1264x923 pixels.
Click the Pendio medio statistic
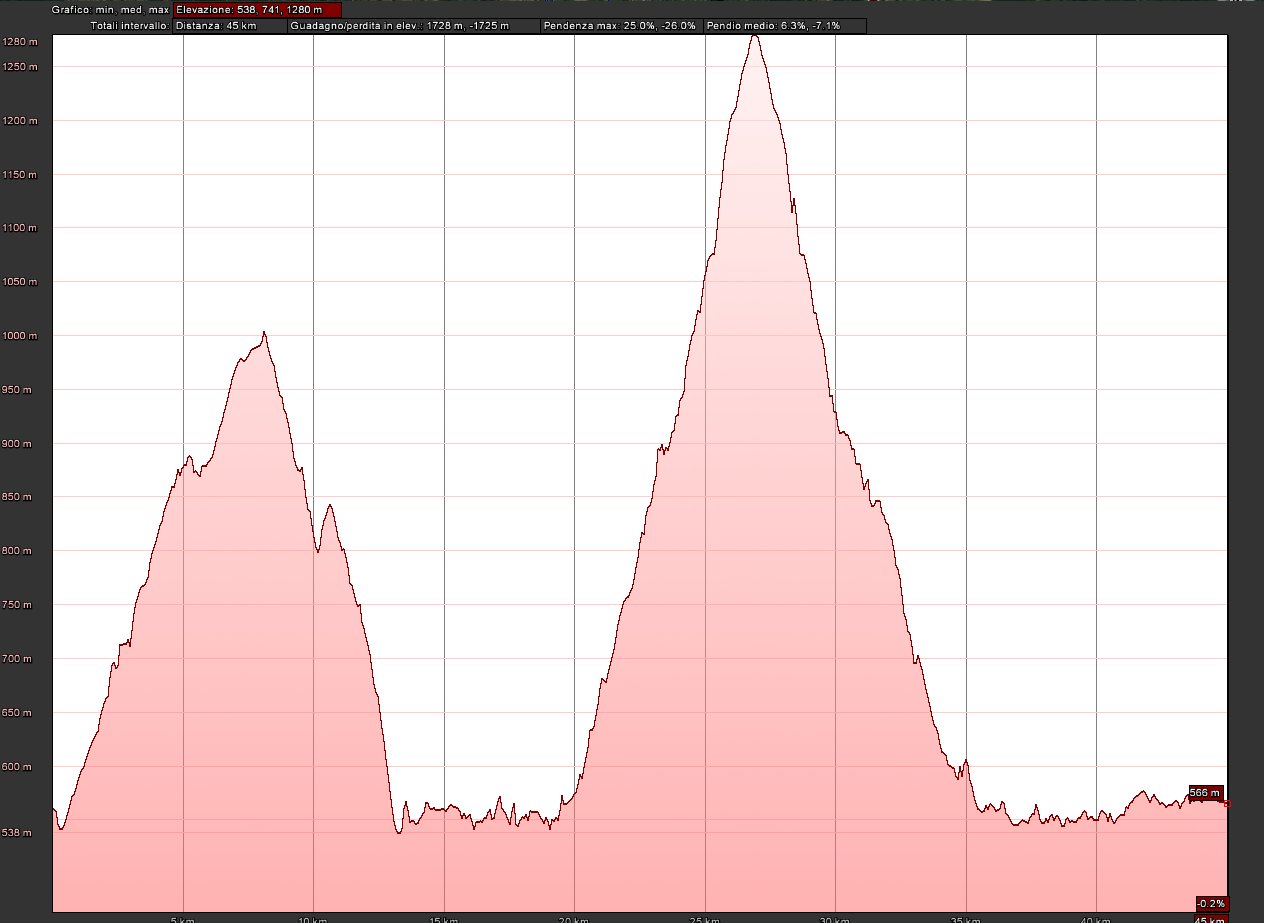point(784,25)
